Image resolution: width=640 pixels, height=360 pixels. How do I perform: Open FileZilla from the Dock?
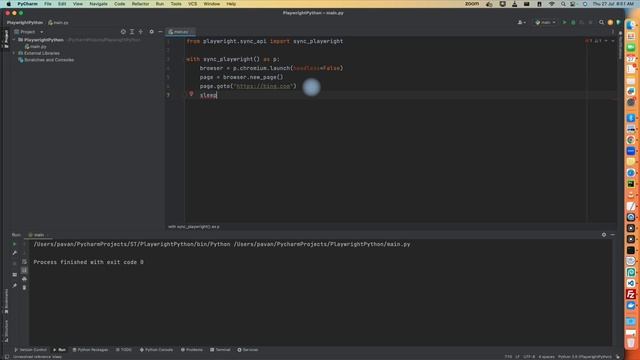pyautogui.click(x=631, y=294)
